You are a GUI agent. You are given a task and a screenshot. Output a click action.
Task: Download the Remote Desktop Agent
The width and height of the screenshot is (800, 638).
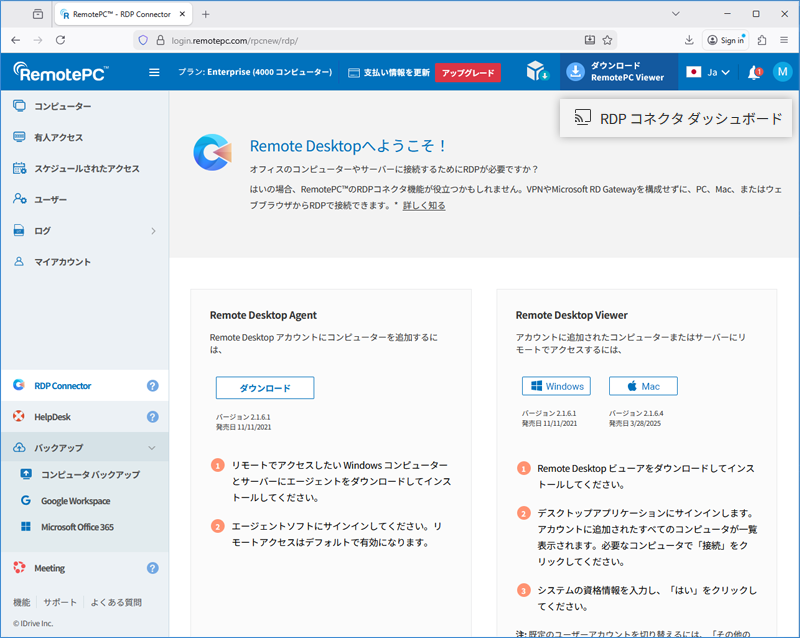pyautogui.click(x=265, y=388)
